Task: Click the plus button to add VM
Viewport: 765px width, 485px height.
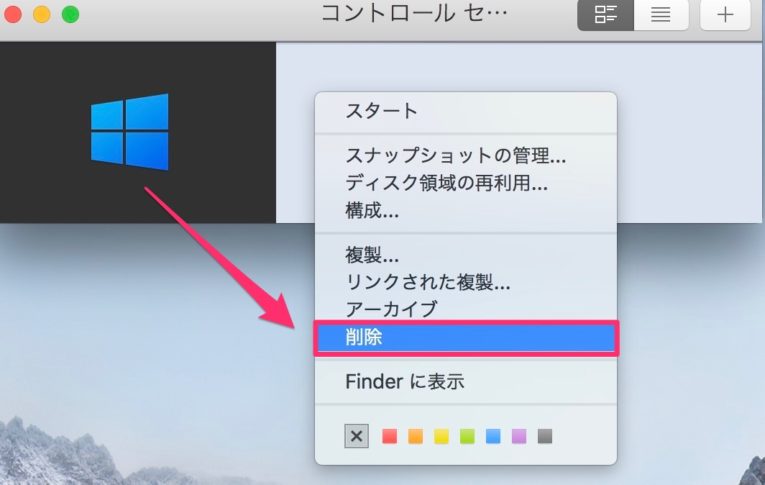Action: pos(725,15)
